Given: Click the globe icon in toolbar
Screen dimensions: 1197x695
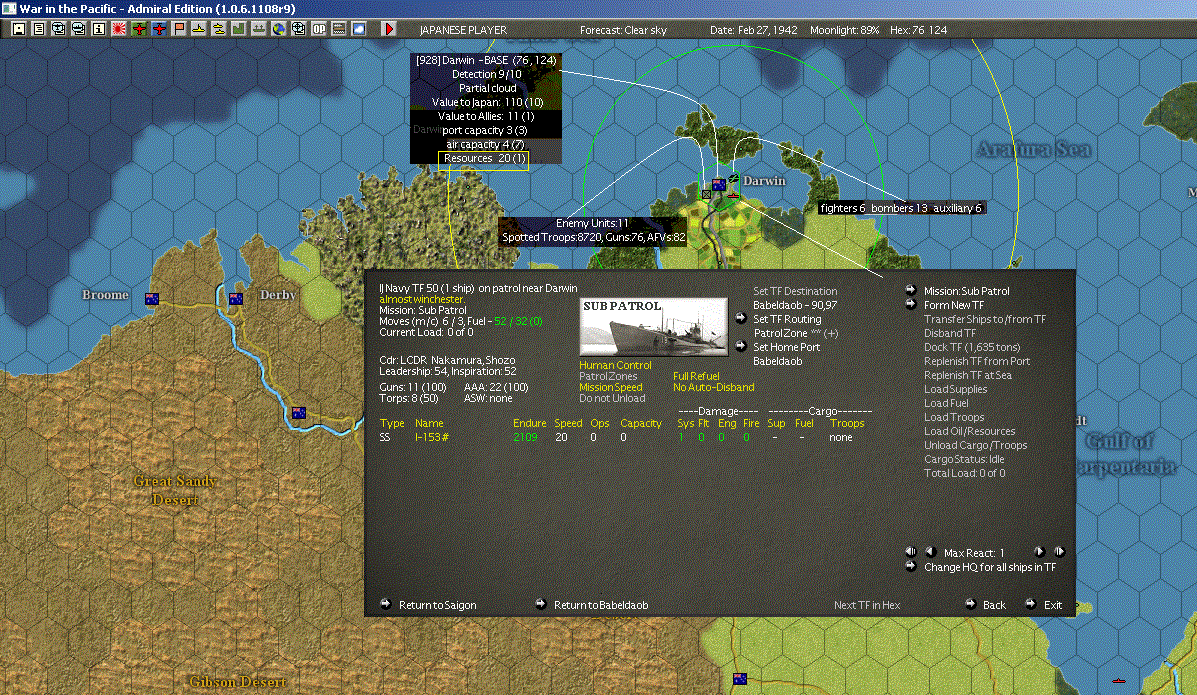Looking at the screenshot, I should coord(279,29).
